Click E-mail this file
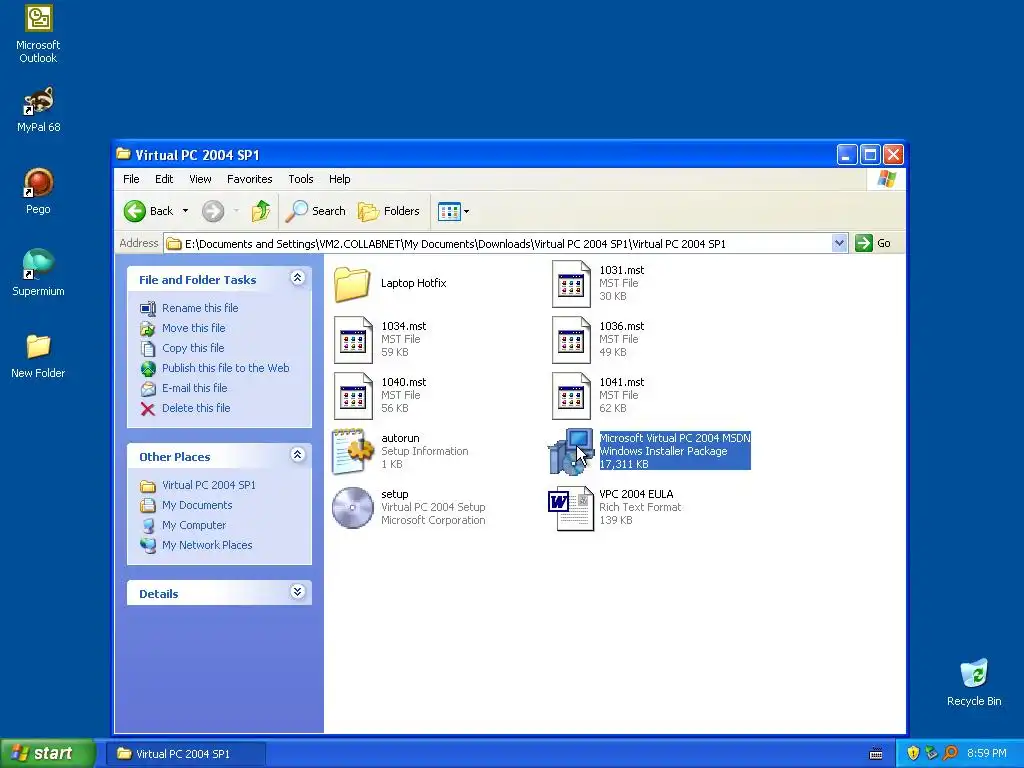Image resolution: width=1024 pixels, height=768 pixels. [x=195, y=388]
